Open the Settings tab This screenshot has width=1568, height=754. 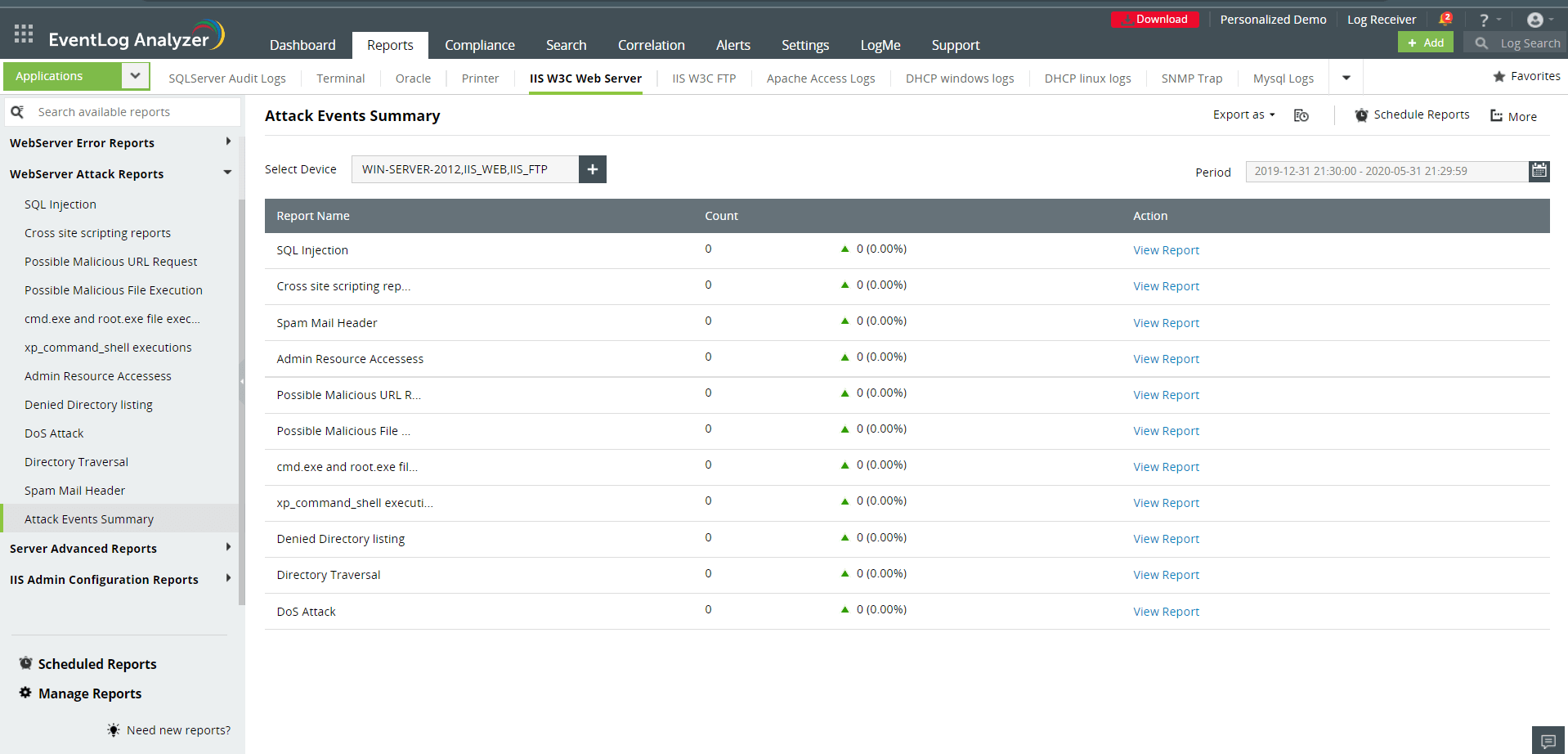point(805,45)
